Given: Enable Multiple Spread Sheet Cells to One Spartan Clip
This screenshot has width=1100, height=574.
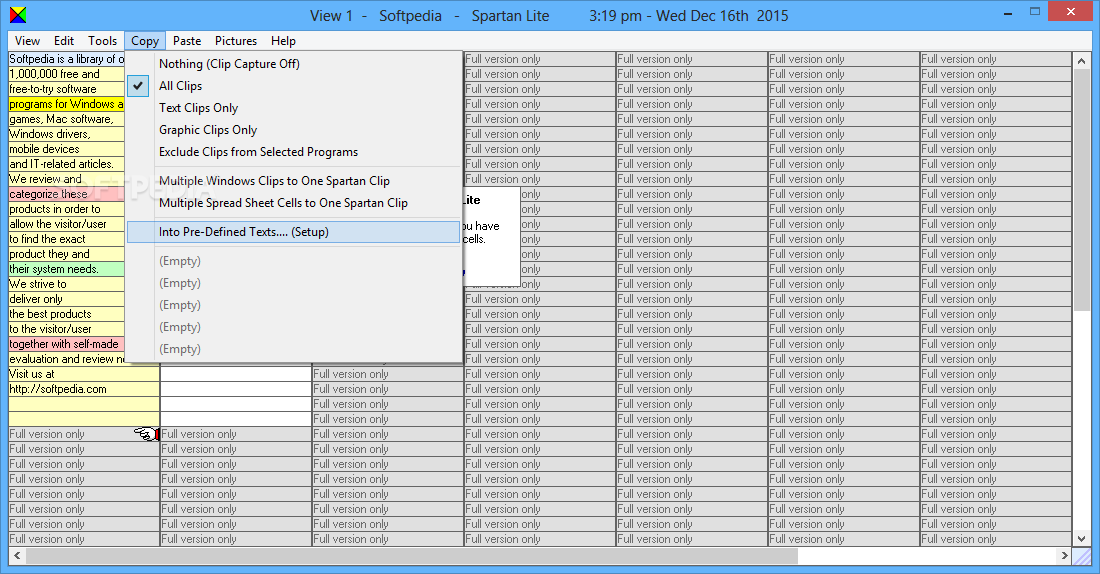Looking at the screenshot, I should click(x=293, y=203).
